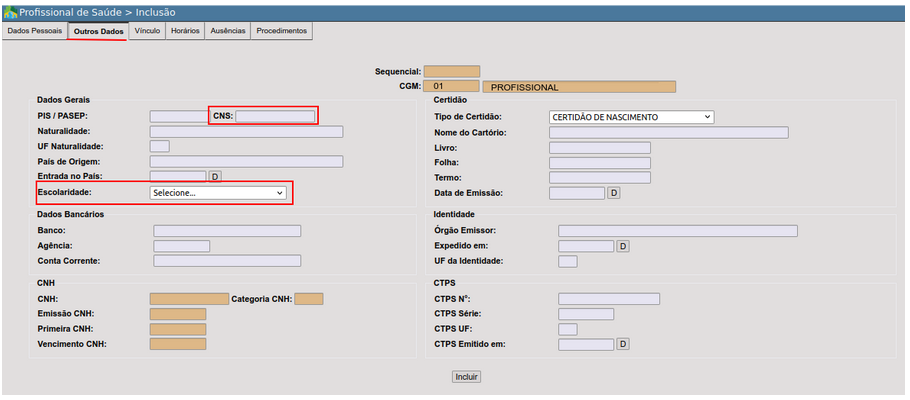Click the Naturalidade text field
The width and height of the screenshot is (910, 400).
(246, 132)
